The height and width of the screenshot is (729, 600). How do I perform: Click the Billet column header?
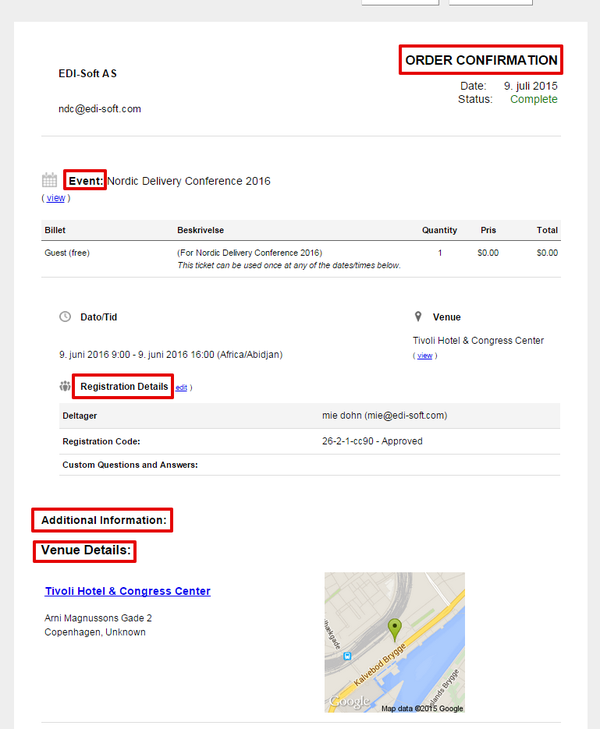click(55, 230)
